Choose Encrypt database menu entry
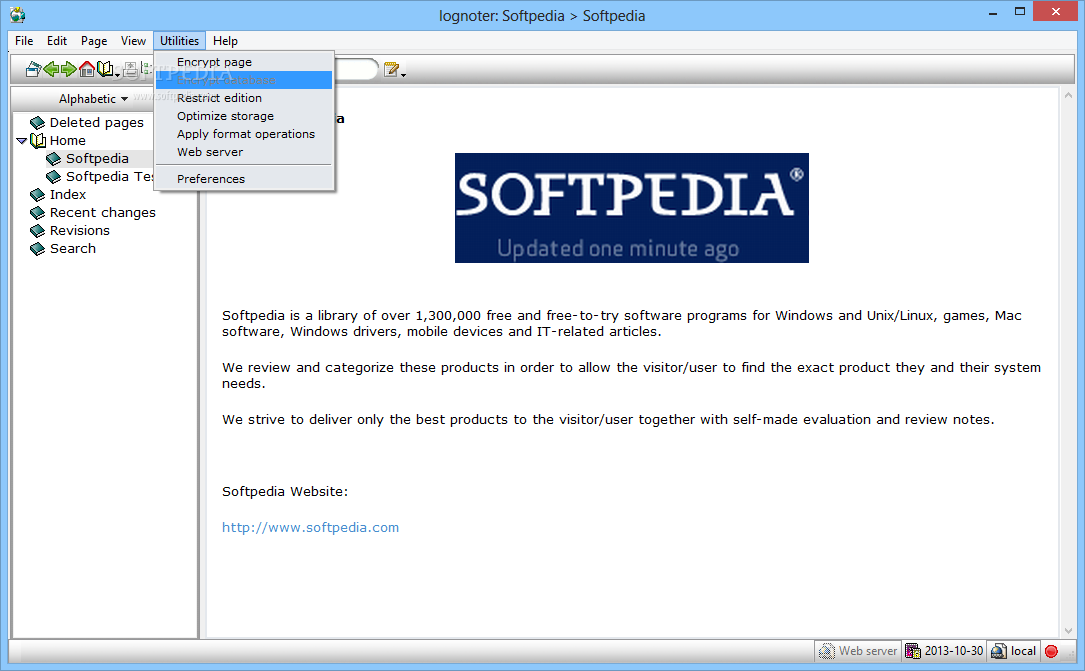Viewport: 1085px width, 671px height. (244, 80)
